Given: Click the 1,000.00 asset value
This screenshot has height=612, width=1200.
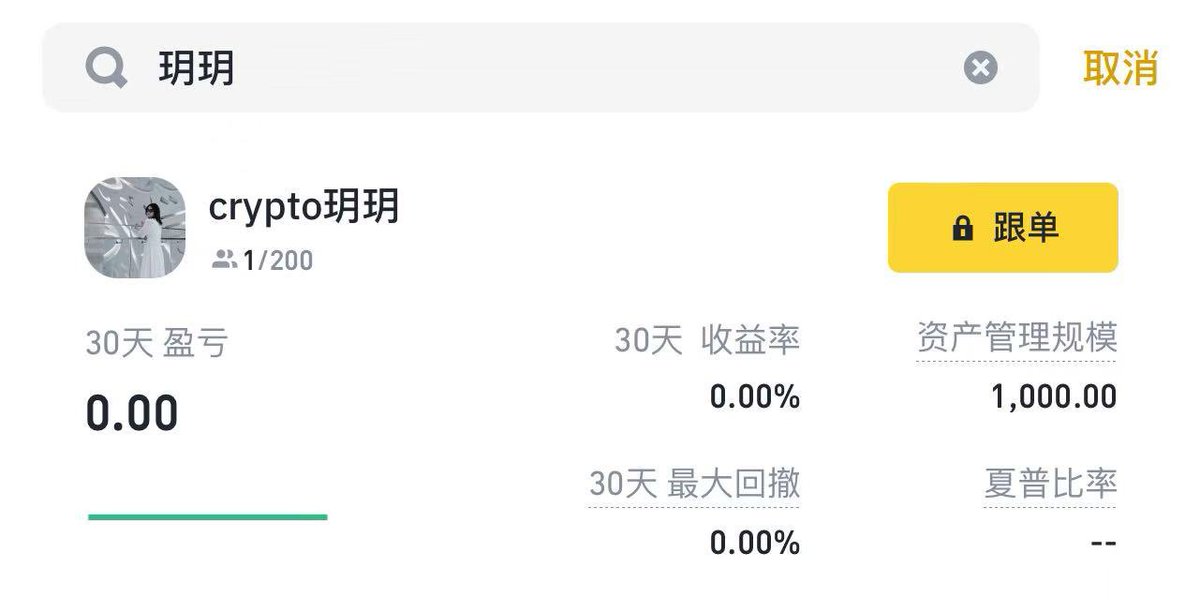Looking at the screenshot, I should tap(1054, 397).
